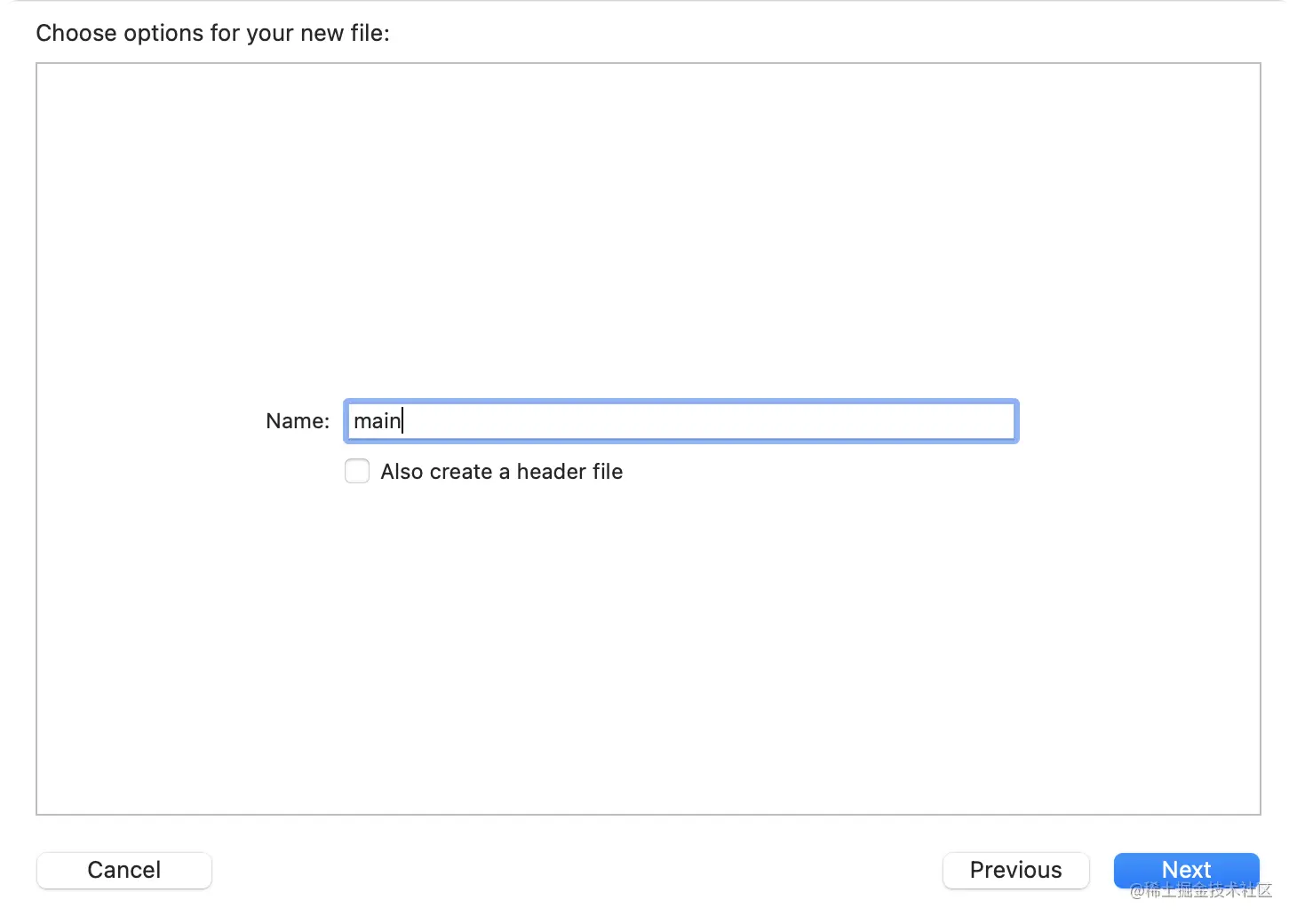Screen dimensions: 1297x924
Task: Go back with the Previous button
Action: (1015, 870)
